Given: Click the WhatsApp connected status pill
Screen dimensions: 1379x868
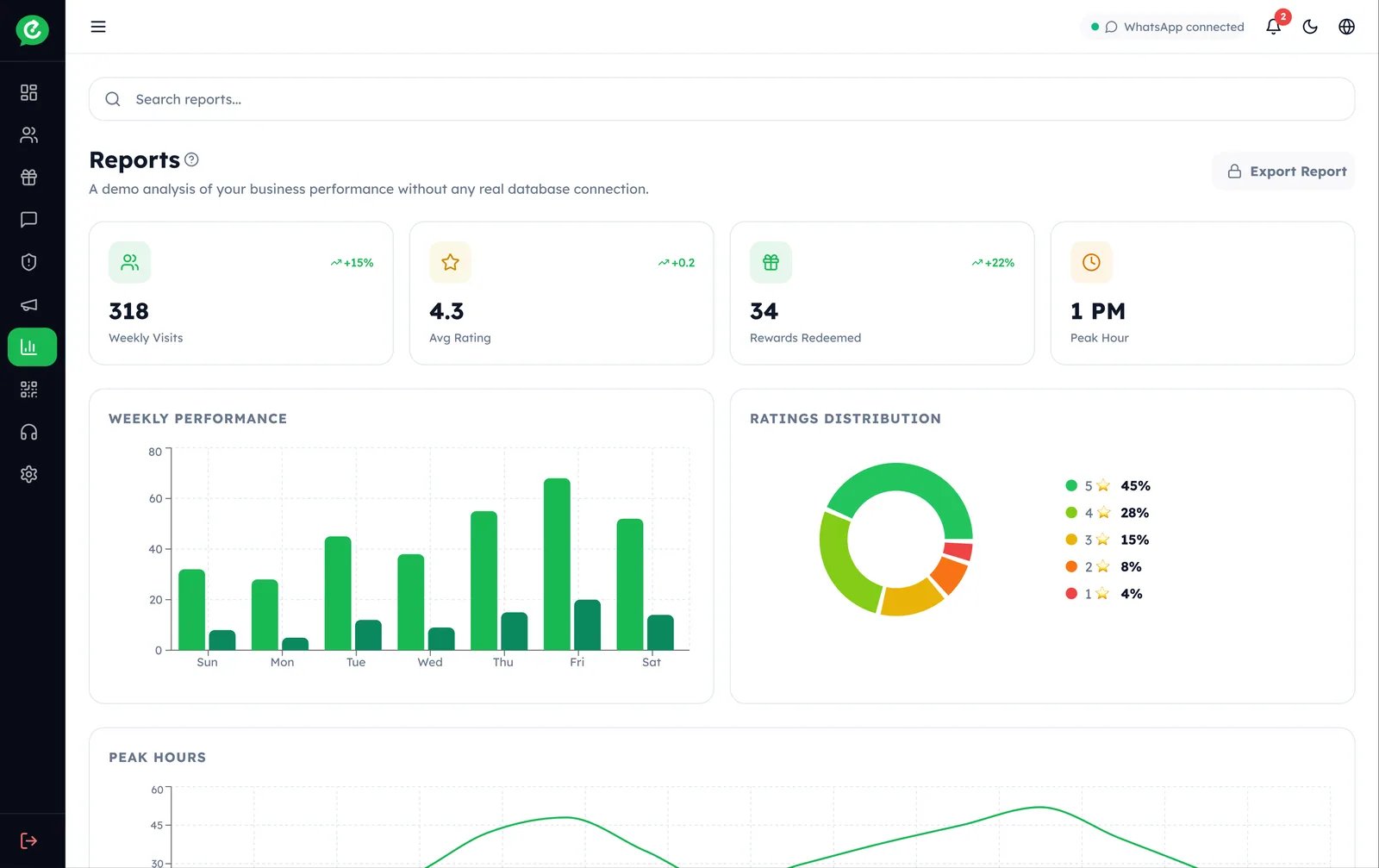Looking at the screenshot, I should click(x=1167, y=27).
